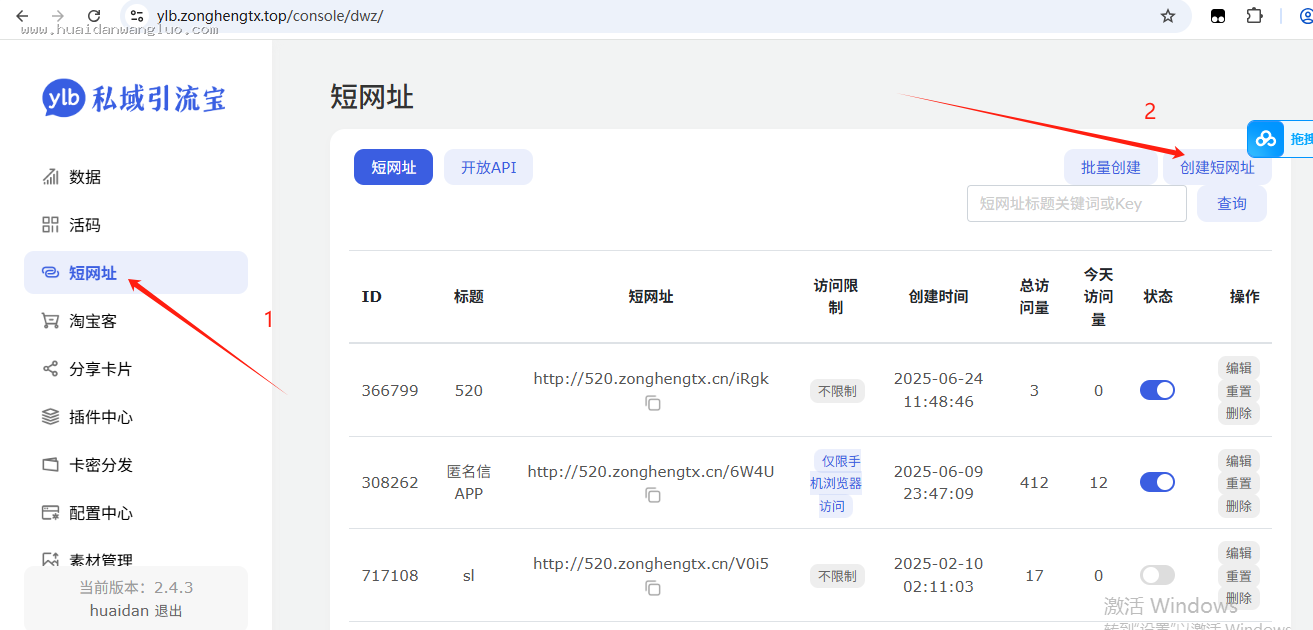This screenshot has width=1313, height=630.
Task: Click 退出 logout link
Action: (x=168, y=610)
